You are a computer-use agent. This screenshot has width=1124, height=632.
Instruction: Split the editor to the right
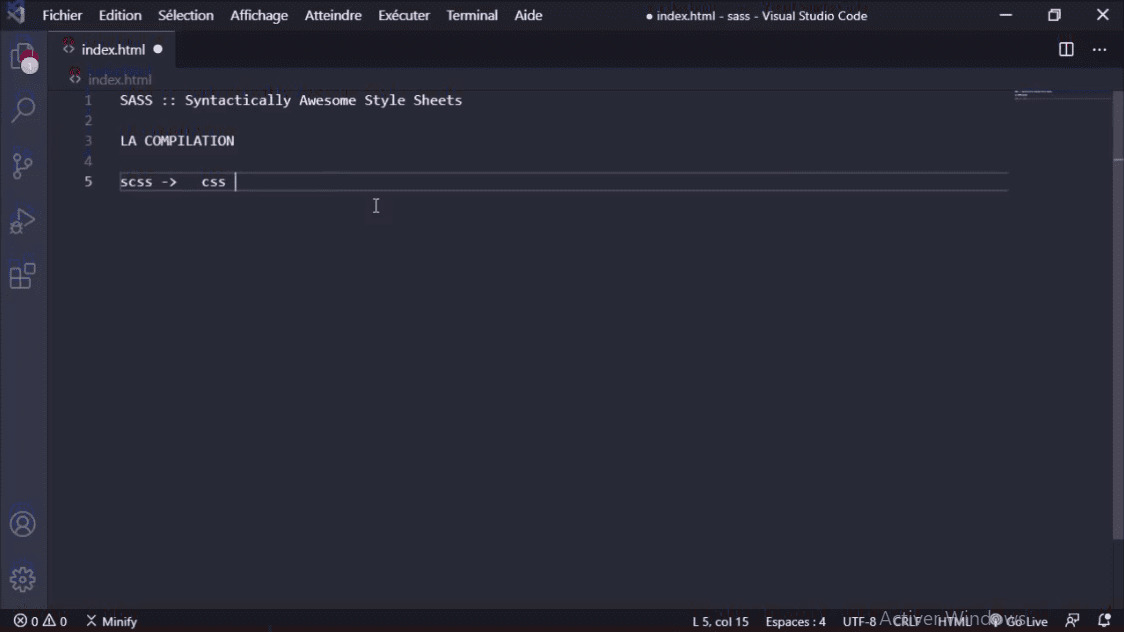point(1066,49)
